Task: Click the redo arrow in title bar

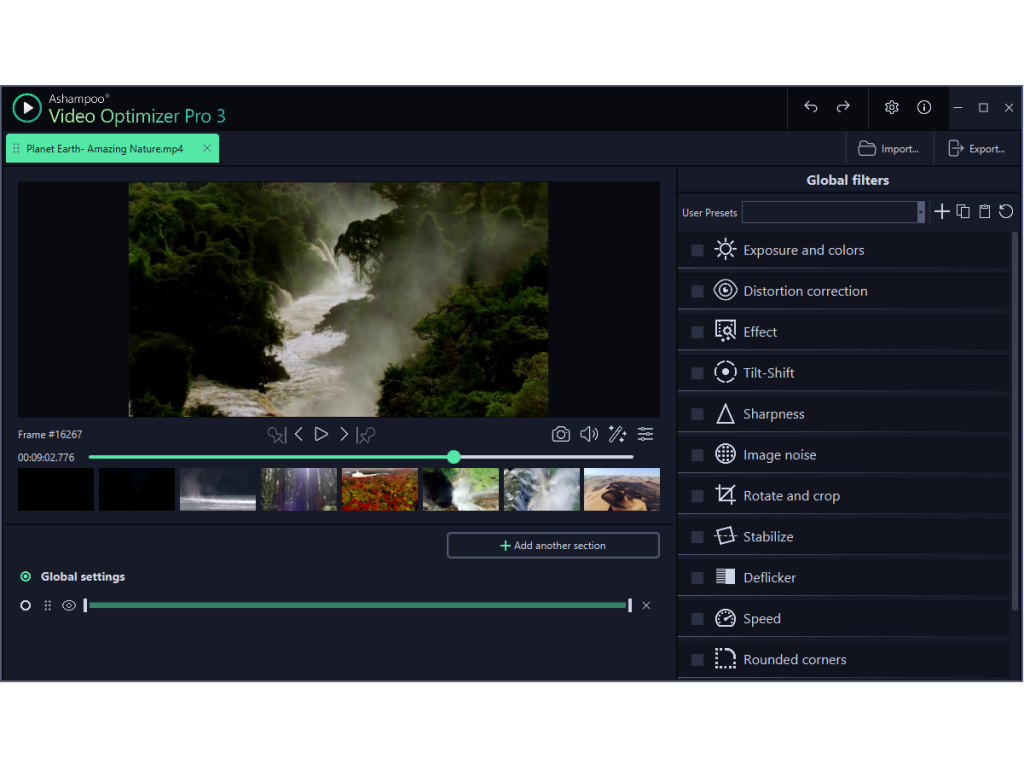Action: [x=843, y=108]
